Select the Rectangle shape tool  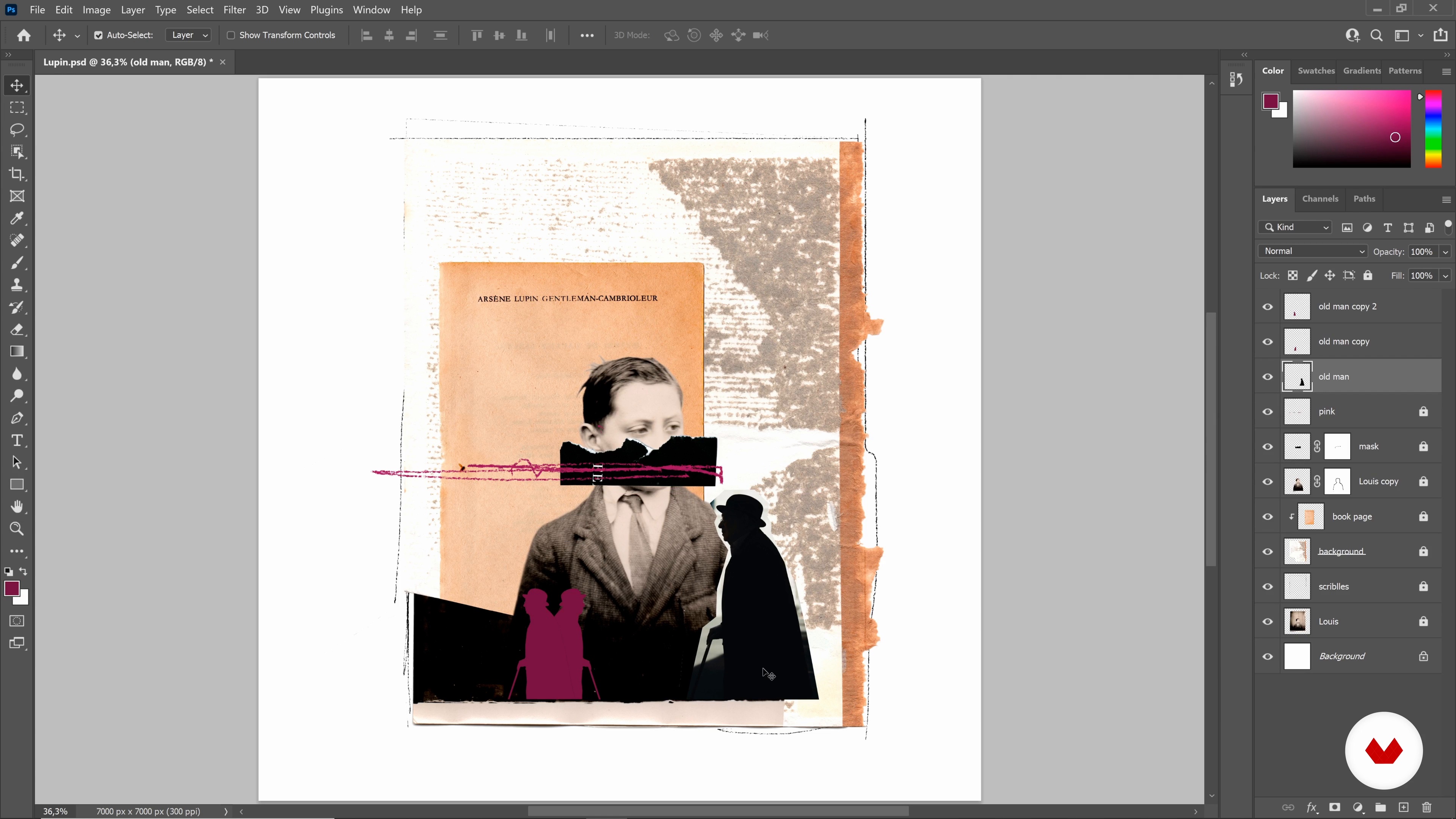pyautogui.click(x=17, y=485)
